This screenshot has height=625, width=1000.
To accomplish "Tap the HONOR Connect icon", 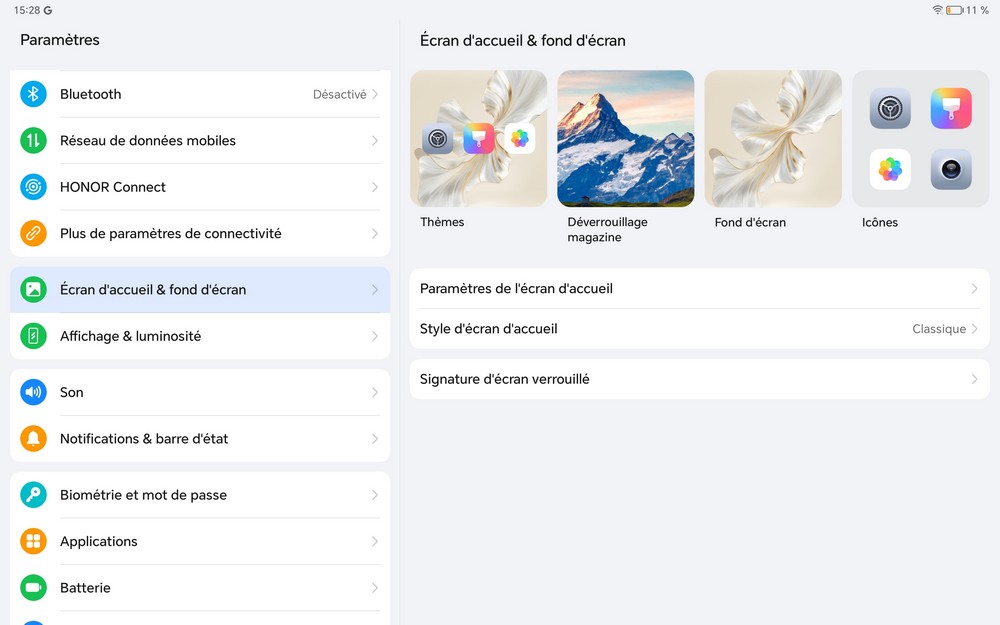I will 33,187.
